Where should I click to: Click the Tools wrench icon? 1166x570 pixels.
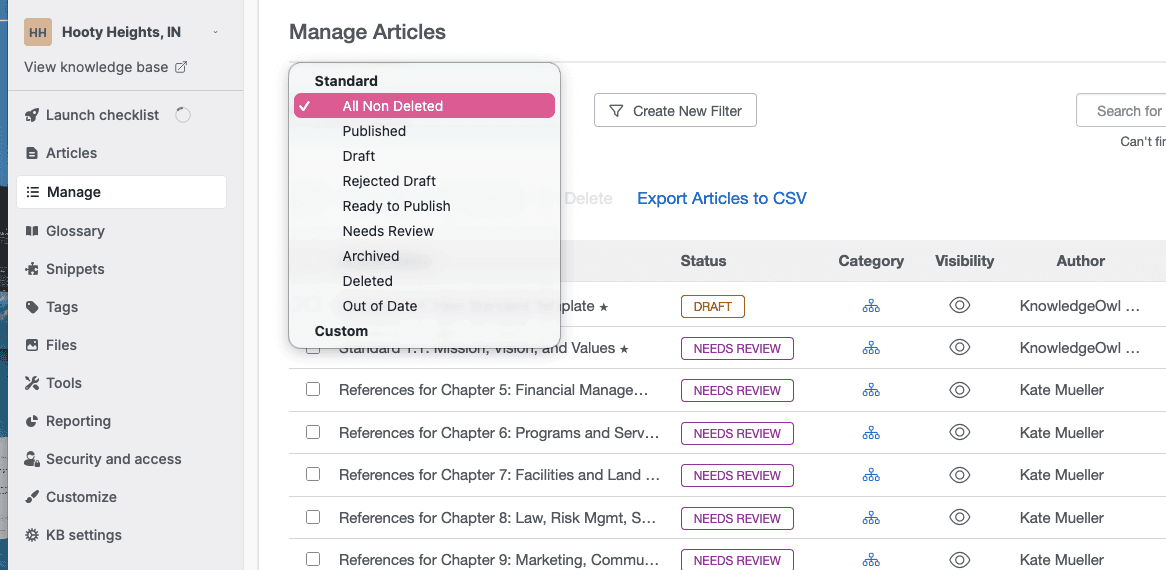tap(32, 383)
